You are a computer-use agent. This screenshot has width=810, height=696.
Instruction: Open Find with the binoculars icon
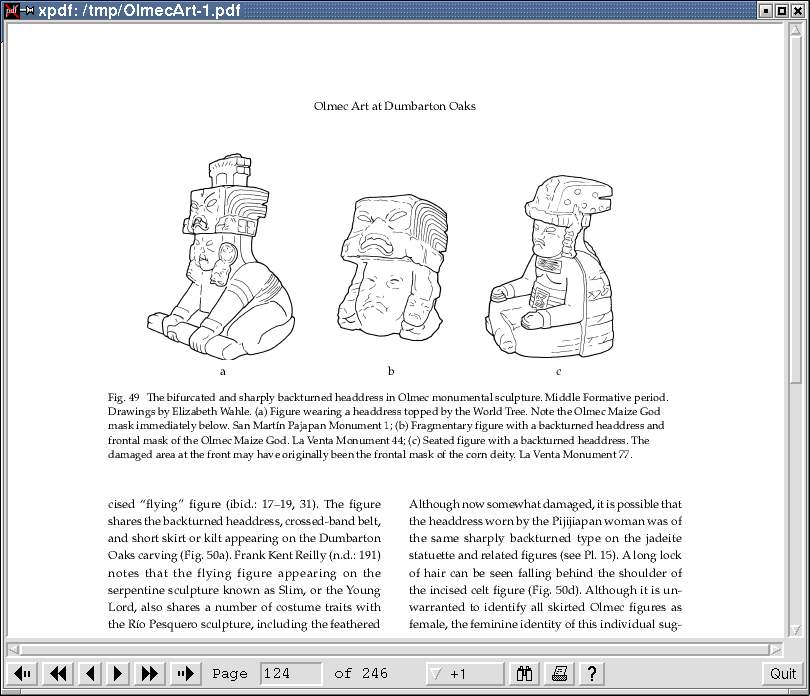(524, 673)
